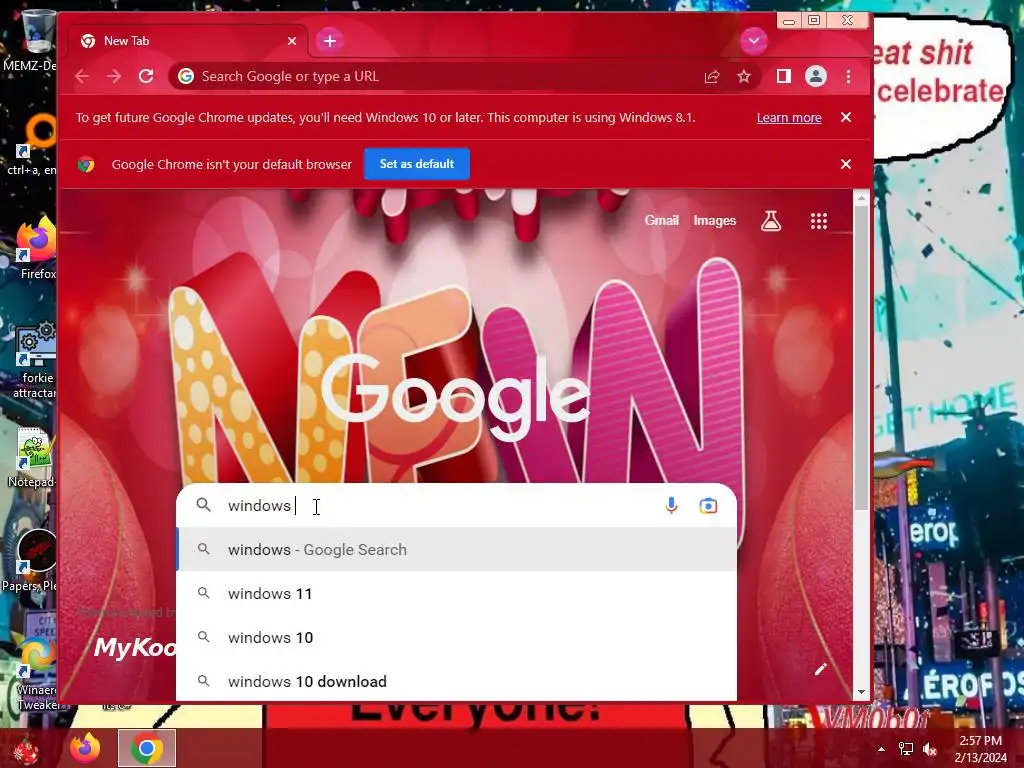The height and width of the screenshot is (768, 1024).
Task: Open Images link
Action: pos(714,221)
